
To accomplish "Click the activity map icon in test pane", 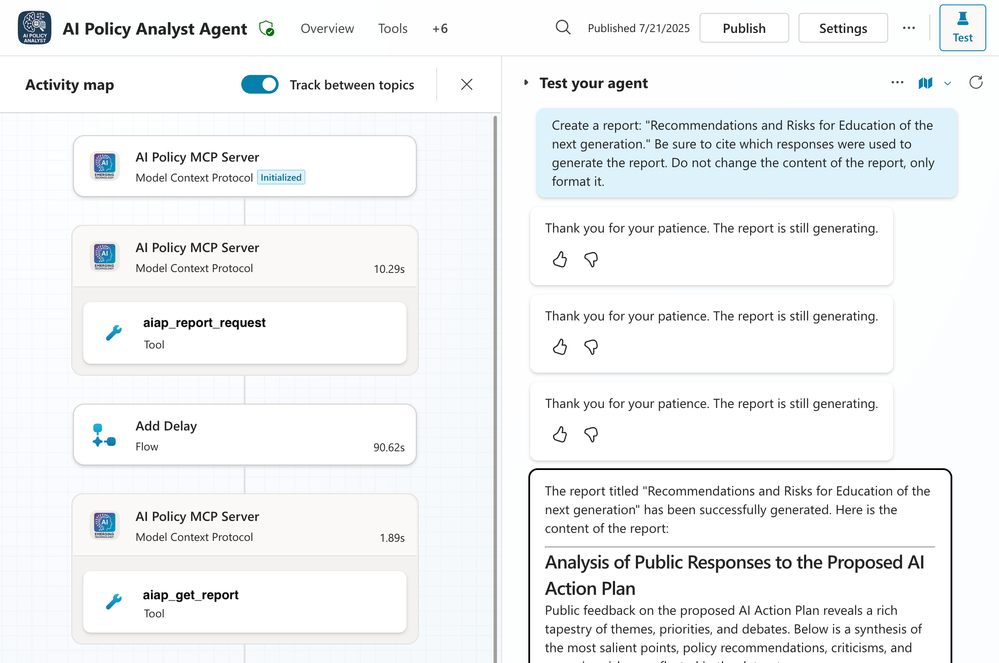I will coord(925,83).
